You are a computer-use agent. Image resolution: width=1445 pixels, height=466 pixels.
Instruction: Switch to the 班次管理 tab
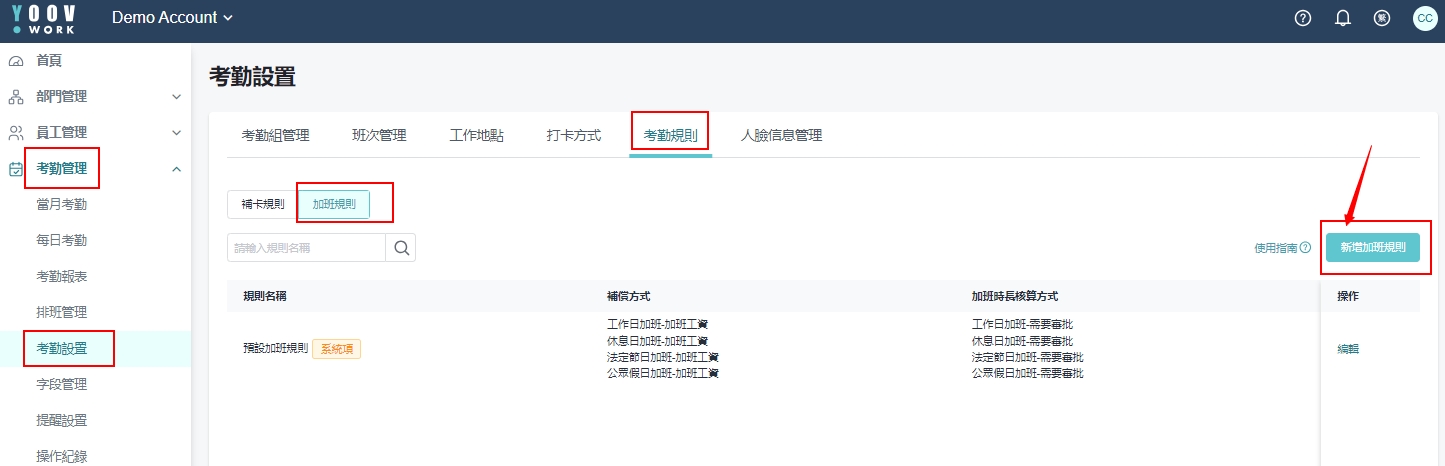point(379,135)
